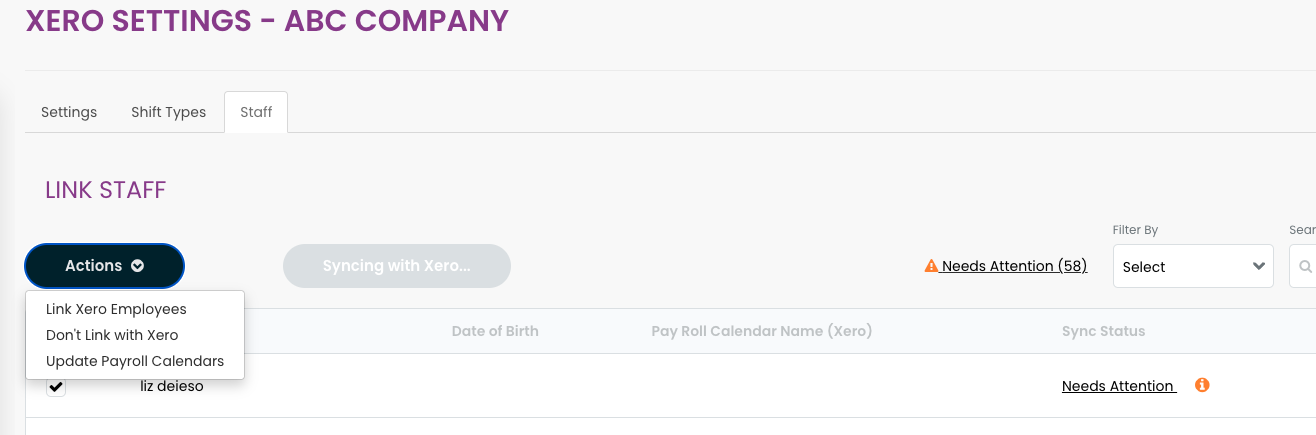Click the orange info icon beside Needs Attention
The image size is (1316, 435).
point(1202,385)
